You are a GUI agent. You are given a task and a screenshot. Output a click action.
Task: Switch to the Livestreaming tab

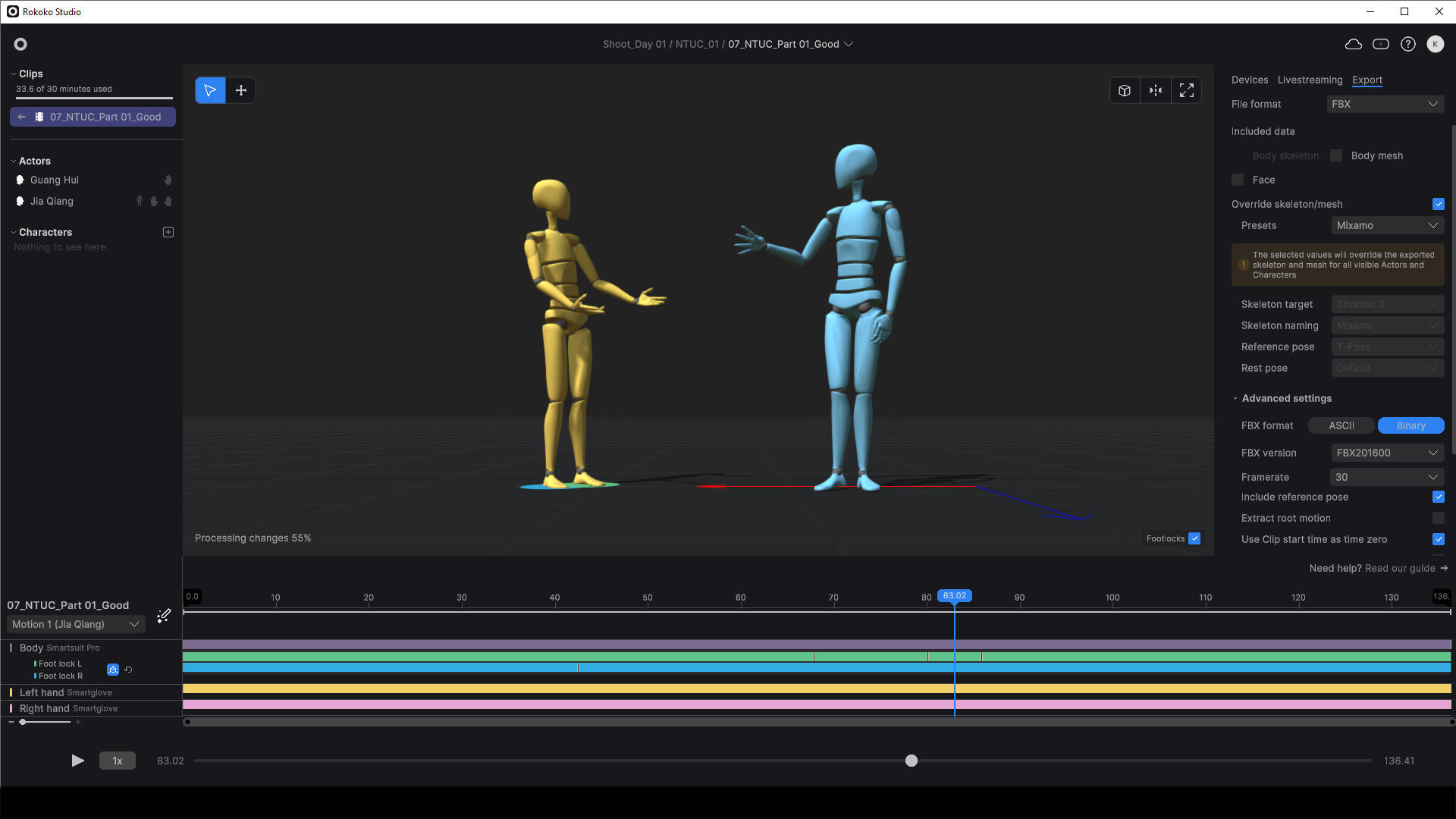[x=1310, y=80]
